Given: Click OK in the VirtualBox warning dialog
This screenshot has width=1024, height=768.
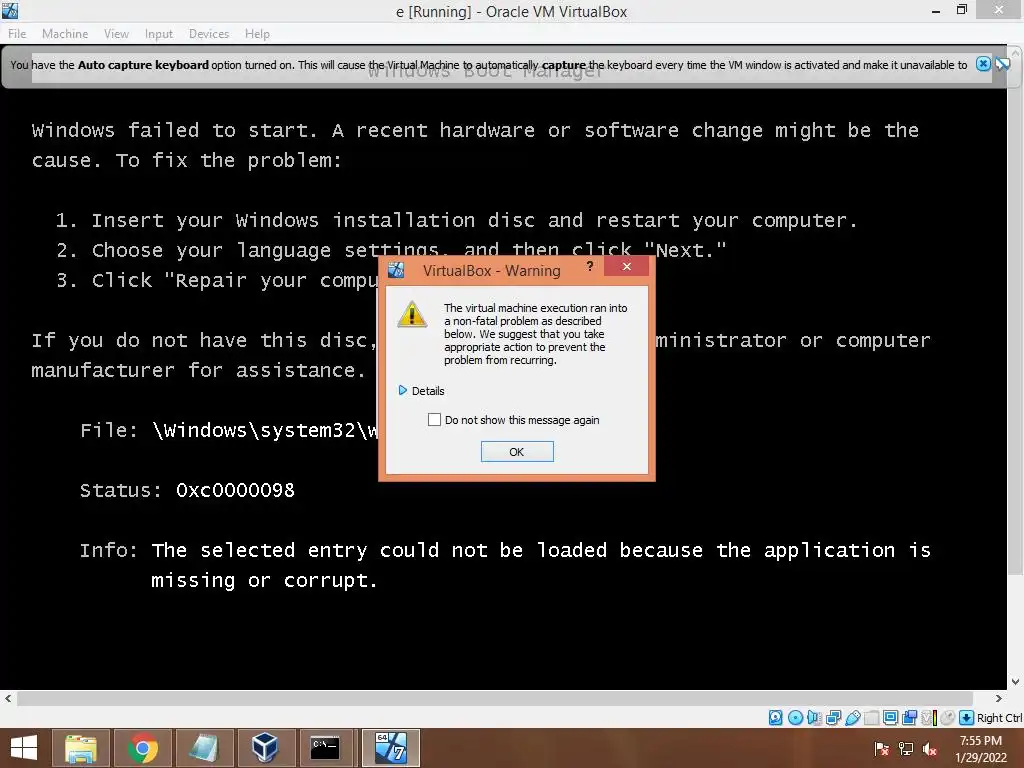Looking at the screenshot, I should click(x=517, y=451).
